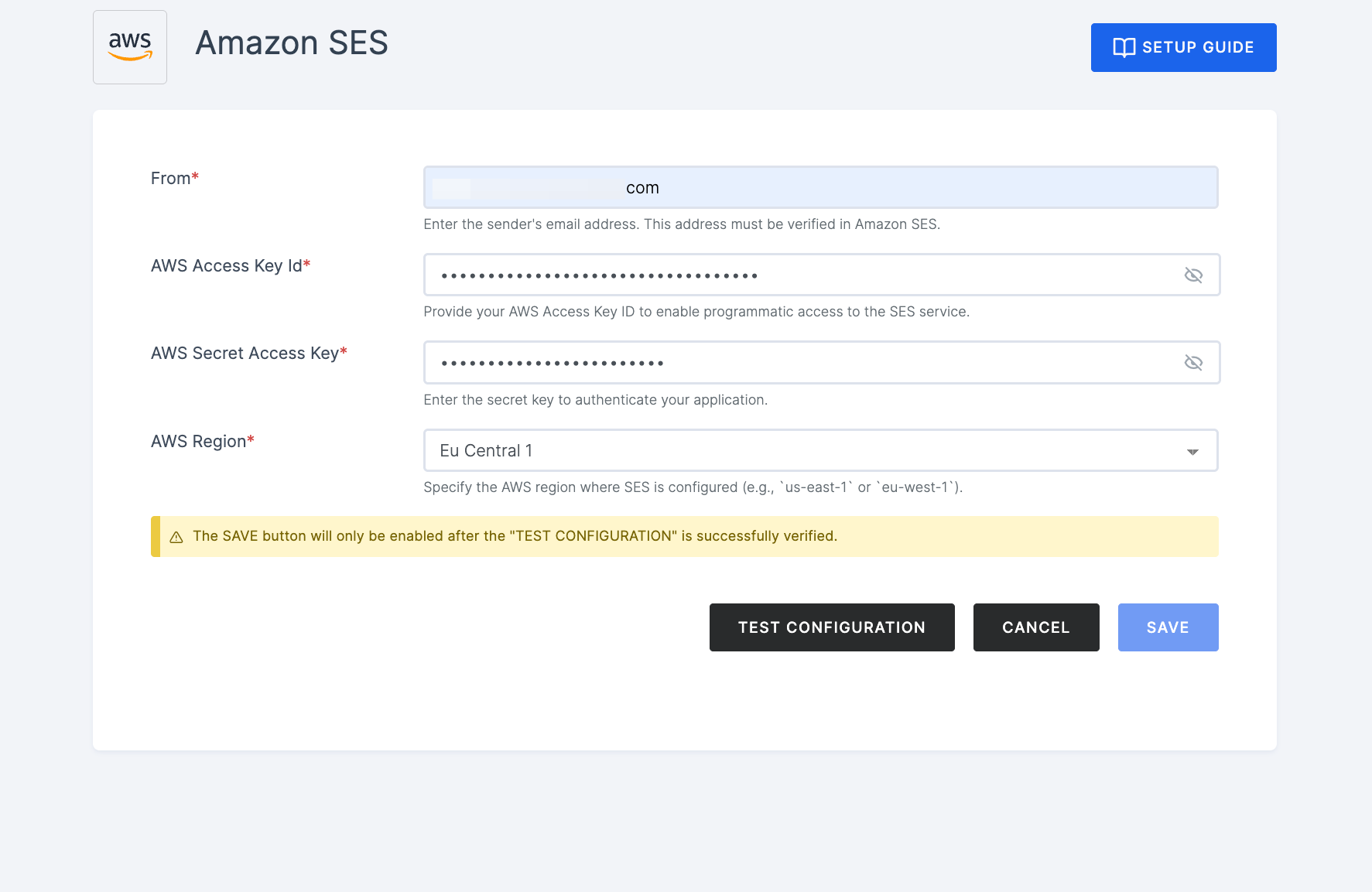1372x892 pixels.
Task: Focus the AWS Secret Access Key field
Action: tap(822, 362)
